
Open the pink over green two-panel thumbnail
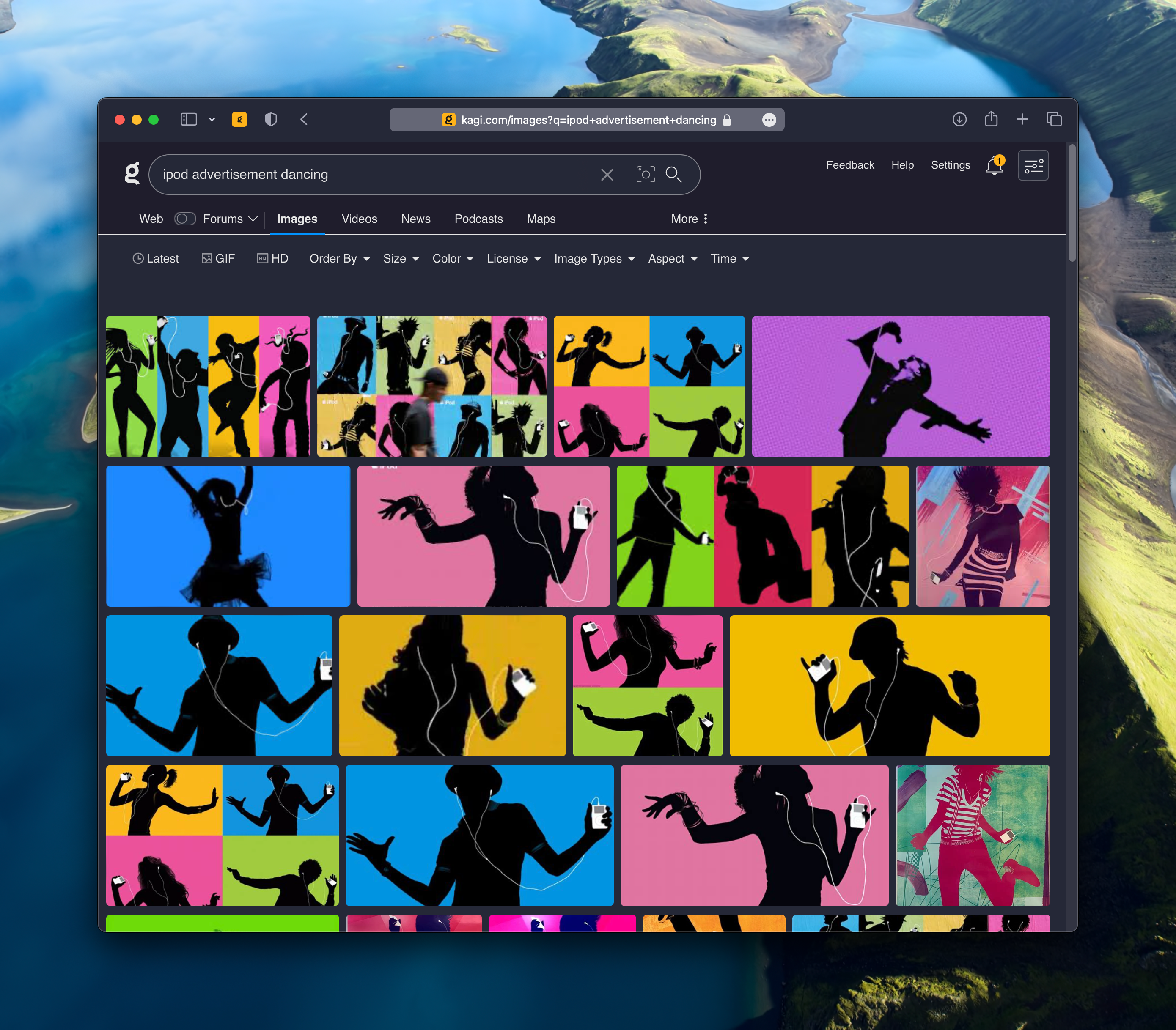648,685
